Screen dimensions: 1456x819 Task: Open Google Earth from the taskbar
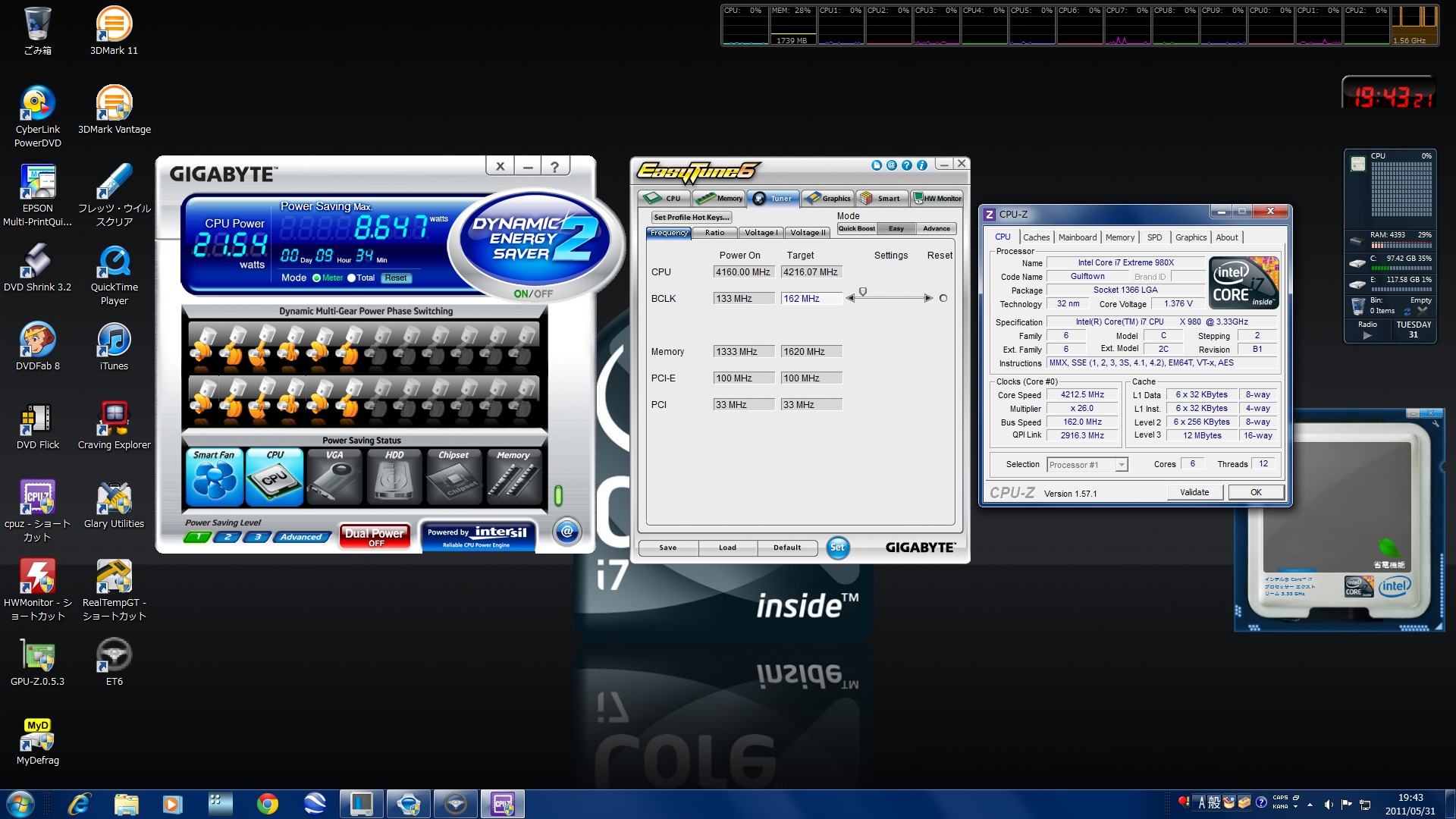point(314,804)
